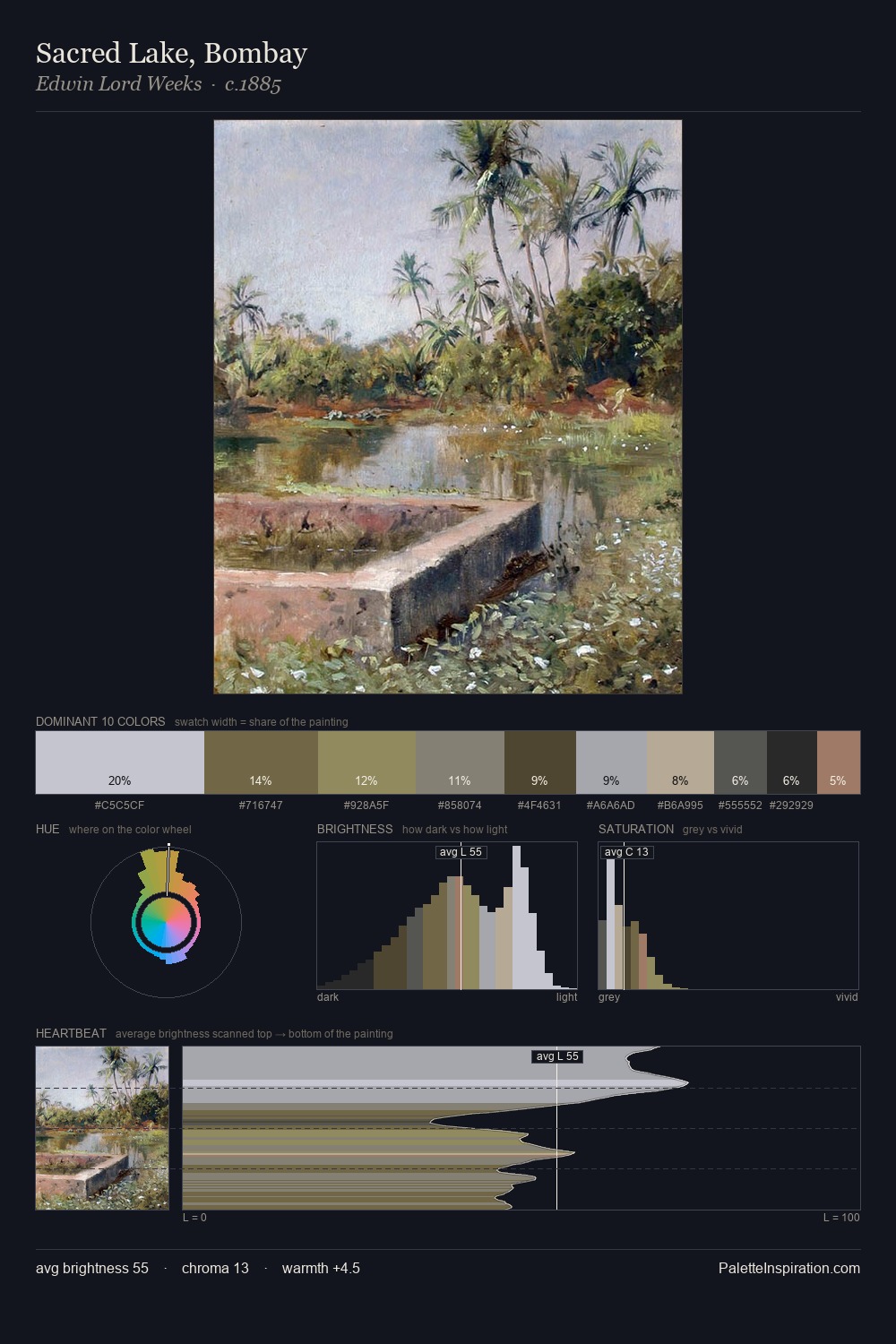Select the #928A5F 12% swatch
Viewport: 896px width, 1344px height.
click(x=366, y=762)
